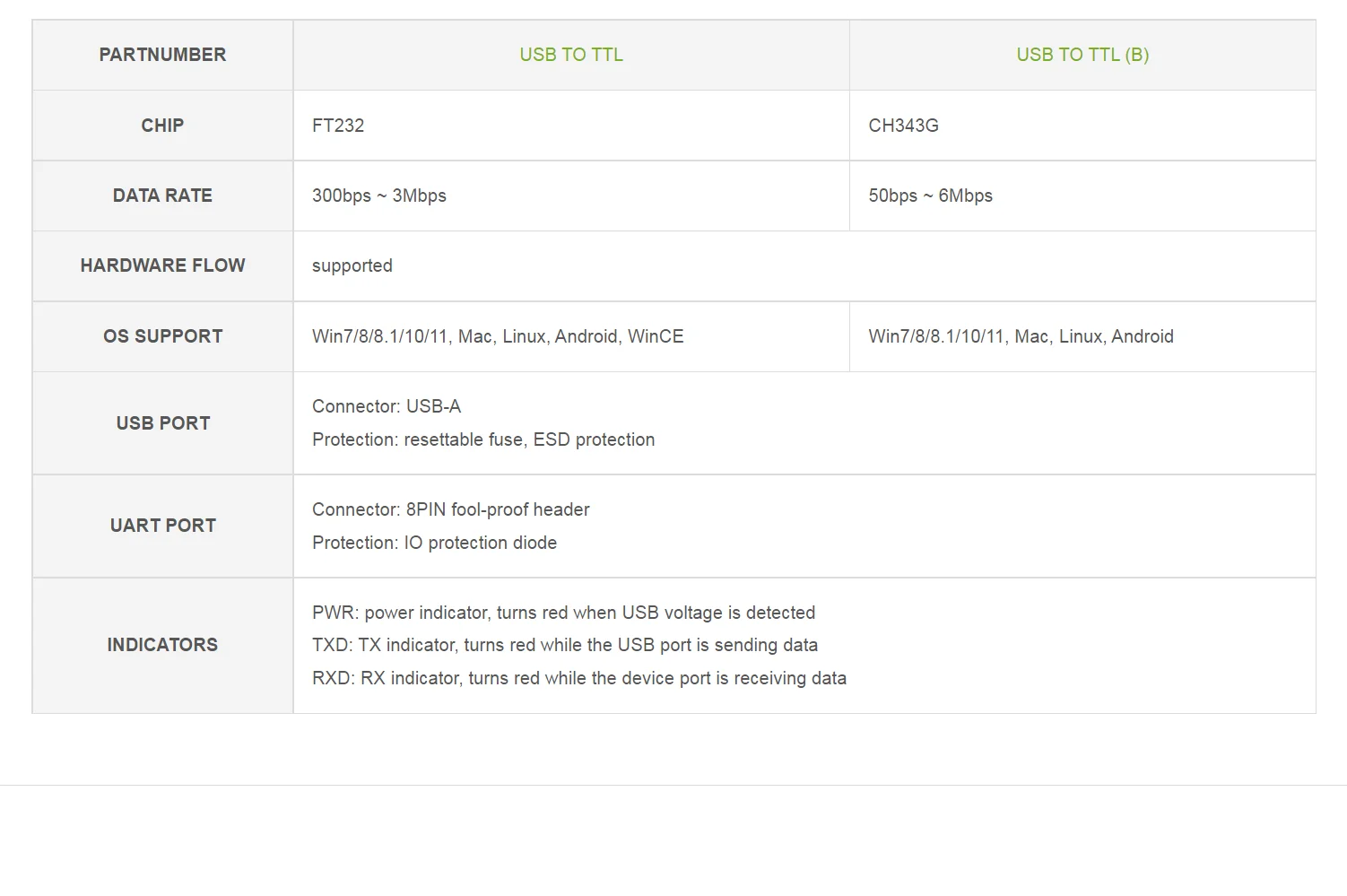
Task: Select the supported hardware flow cell
Action: click(804, 265)
